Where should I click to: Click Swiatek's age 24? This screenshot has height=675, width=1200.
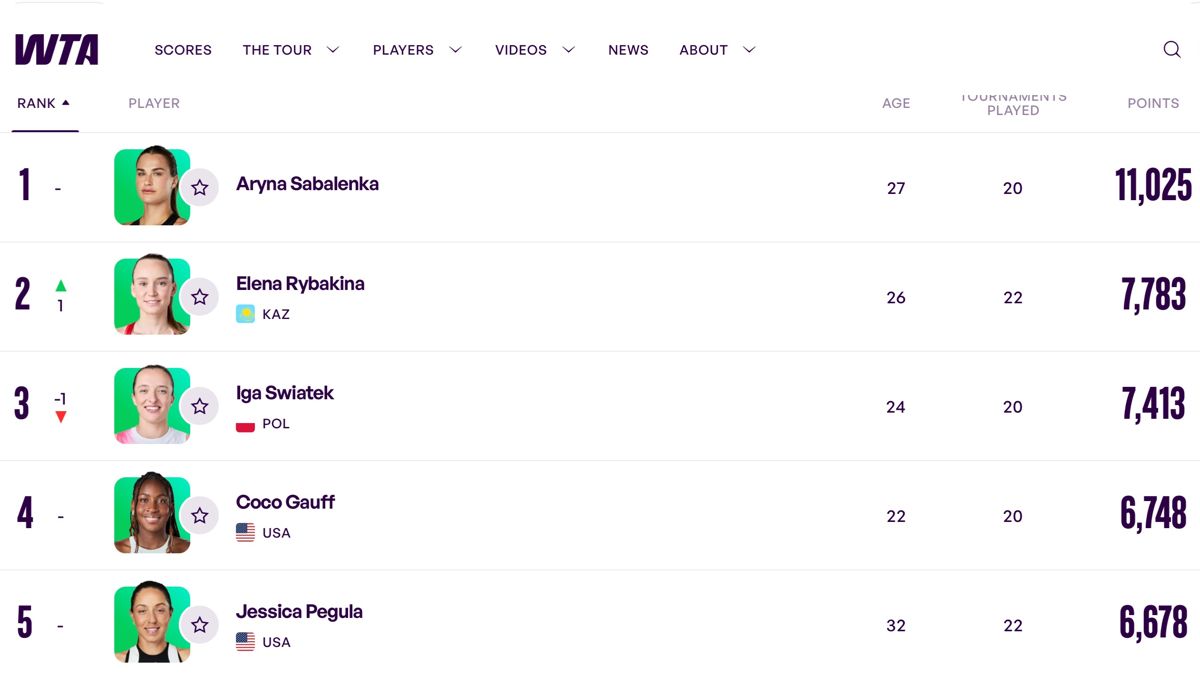click(x=896, y=407)
